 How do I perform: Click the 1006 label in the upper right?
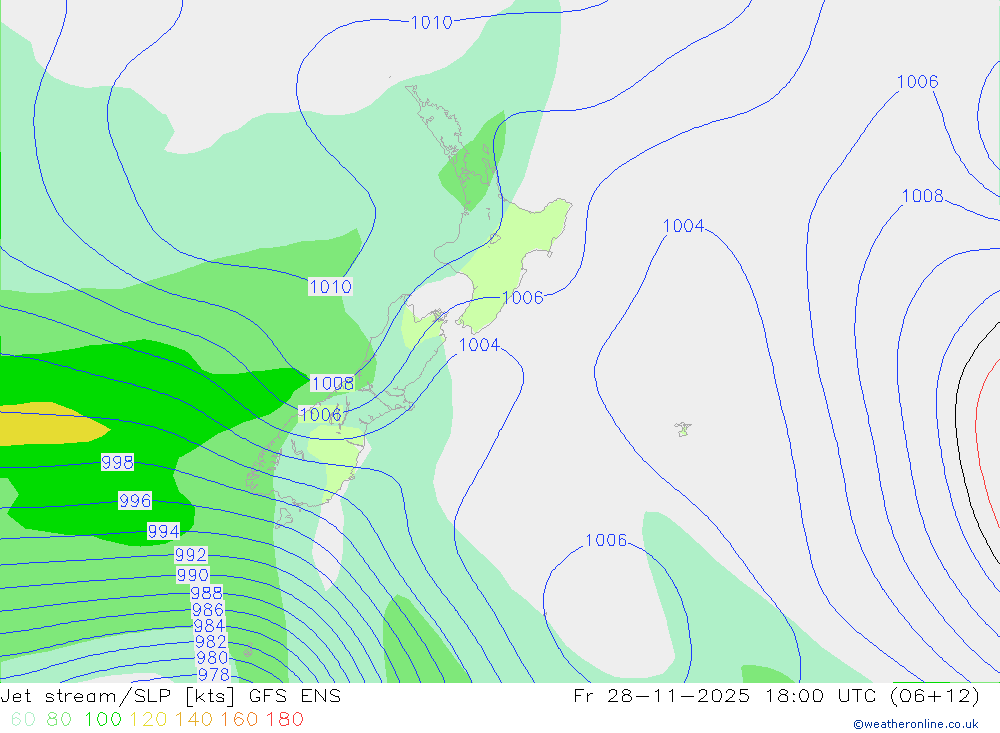(918, 81)
